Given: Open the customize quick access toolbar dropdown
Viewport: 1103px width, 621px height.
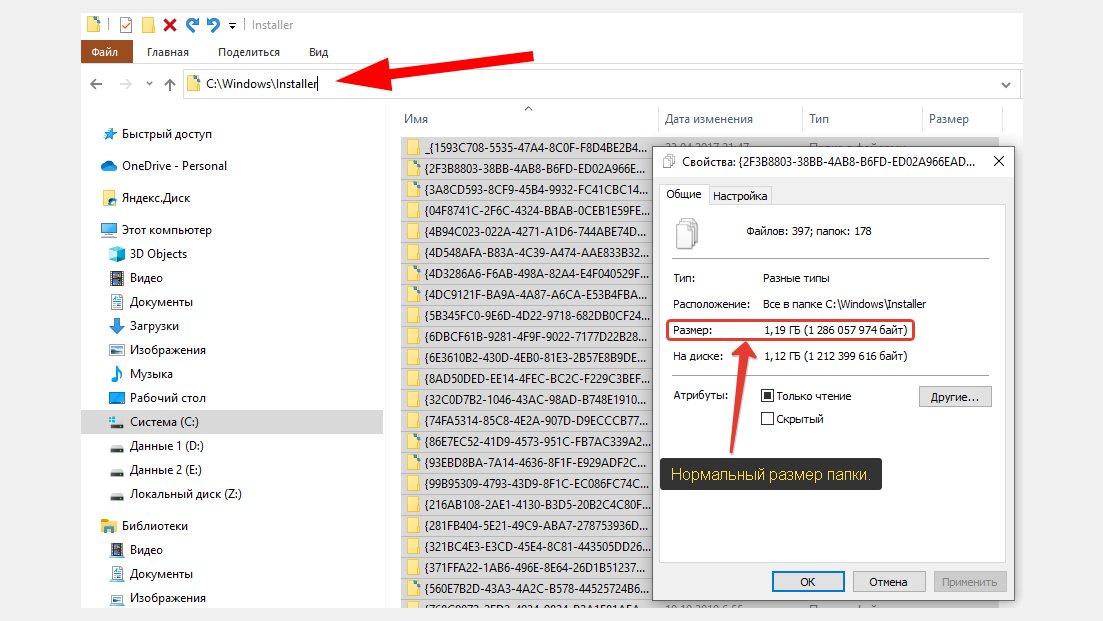Looking at the screenshot, I should click(x=232, y=25).
